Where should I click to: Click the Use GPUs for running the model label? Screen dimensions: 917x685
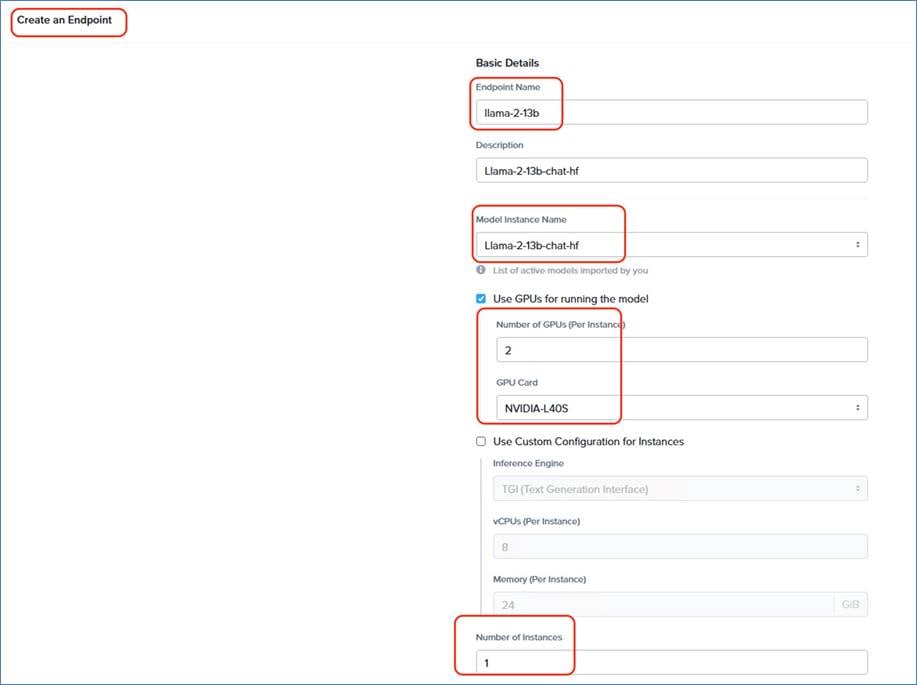tap(570, 298)
